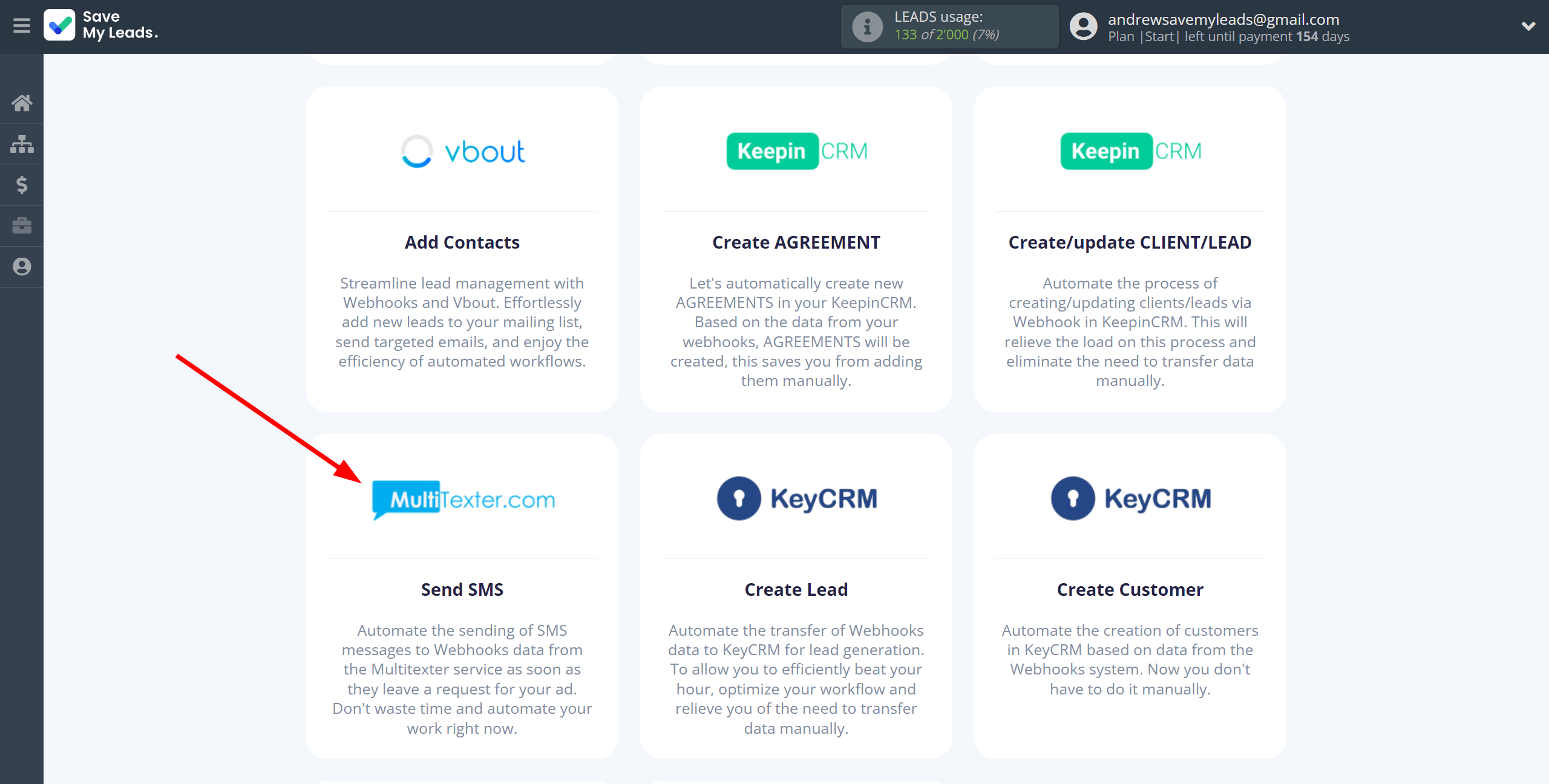
Task: Click the Save My Leads logo
Action: click(101, 25)
